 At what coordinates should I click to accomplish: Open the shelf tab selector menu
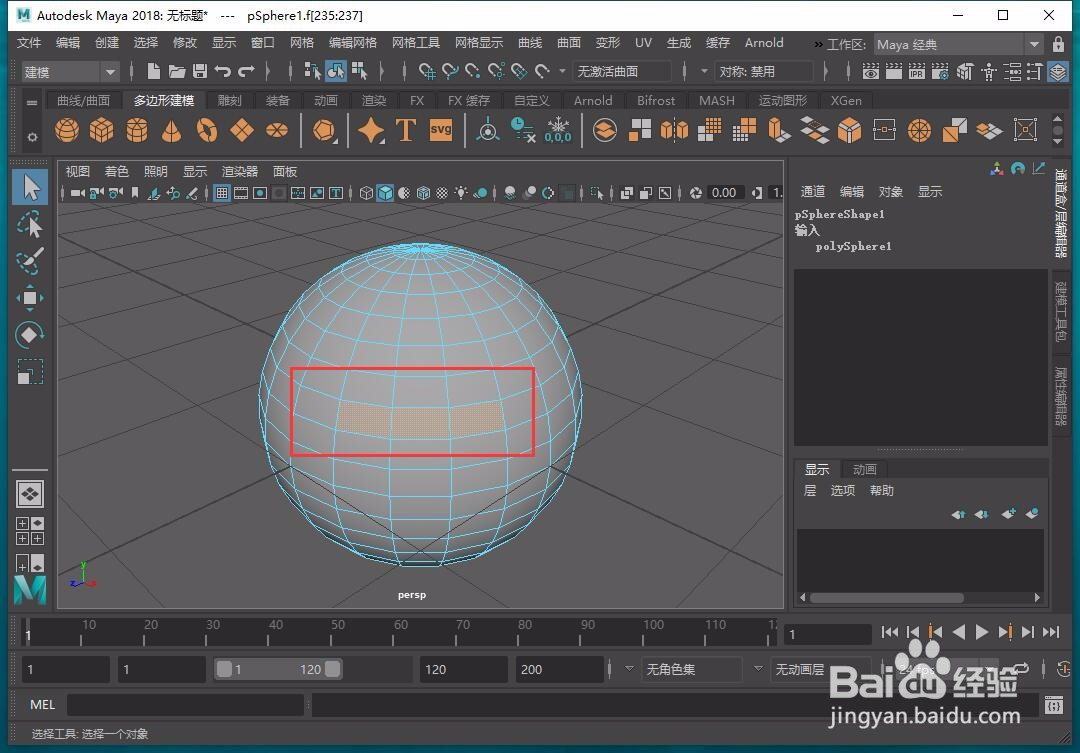click(32, 103)
